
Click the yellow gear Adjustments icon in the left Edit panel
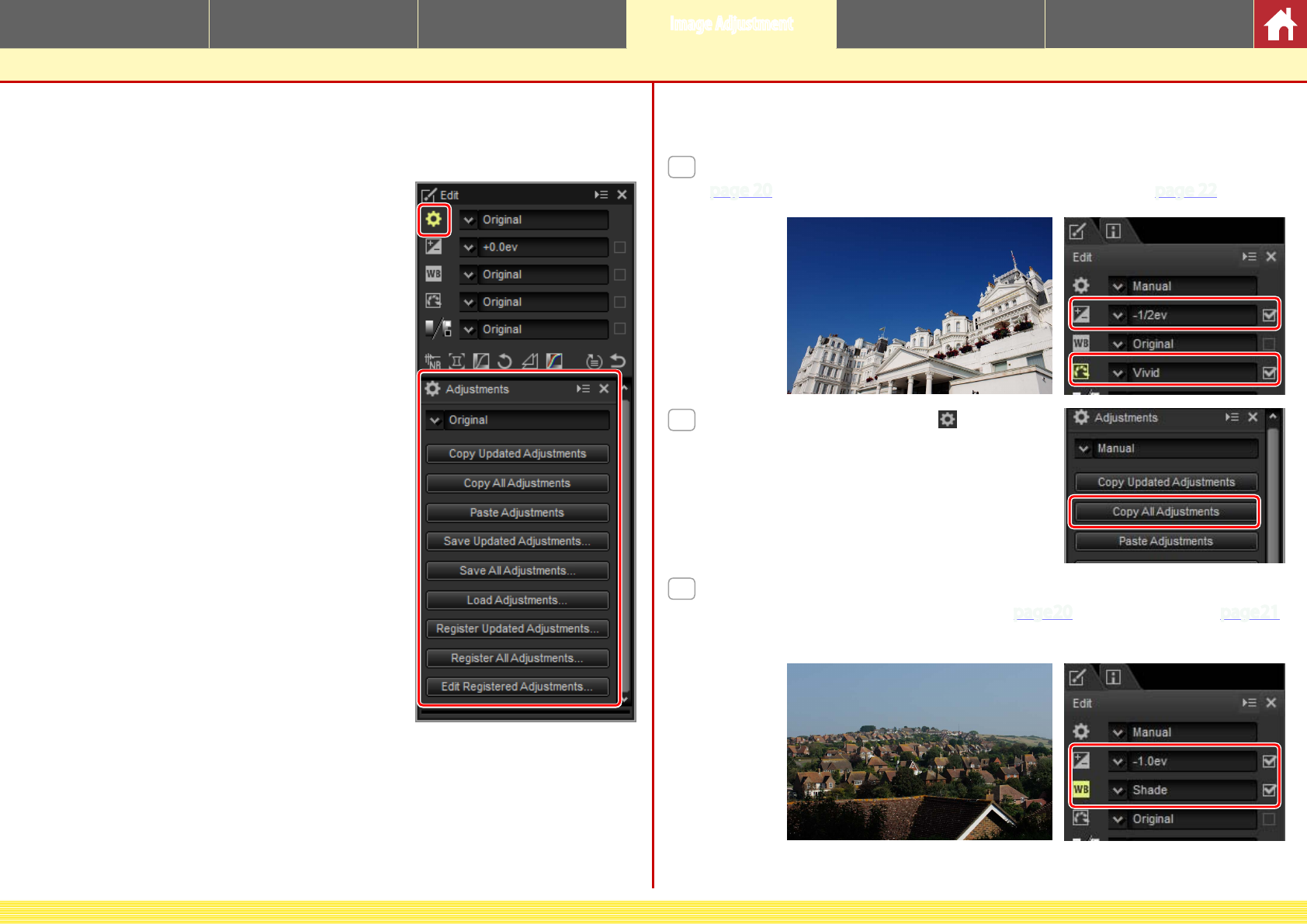point(433,220)
